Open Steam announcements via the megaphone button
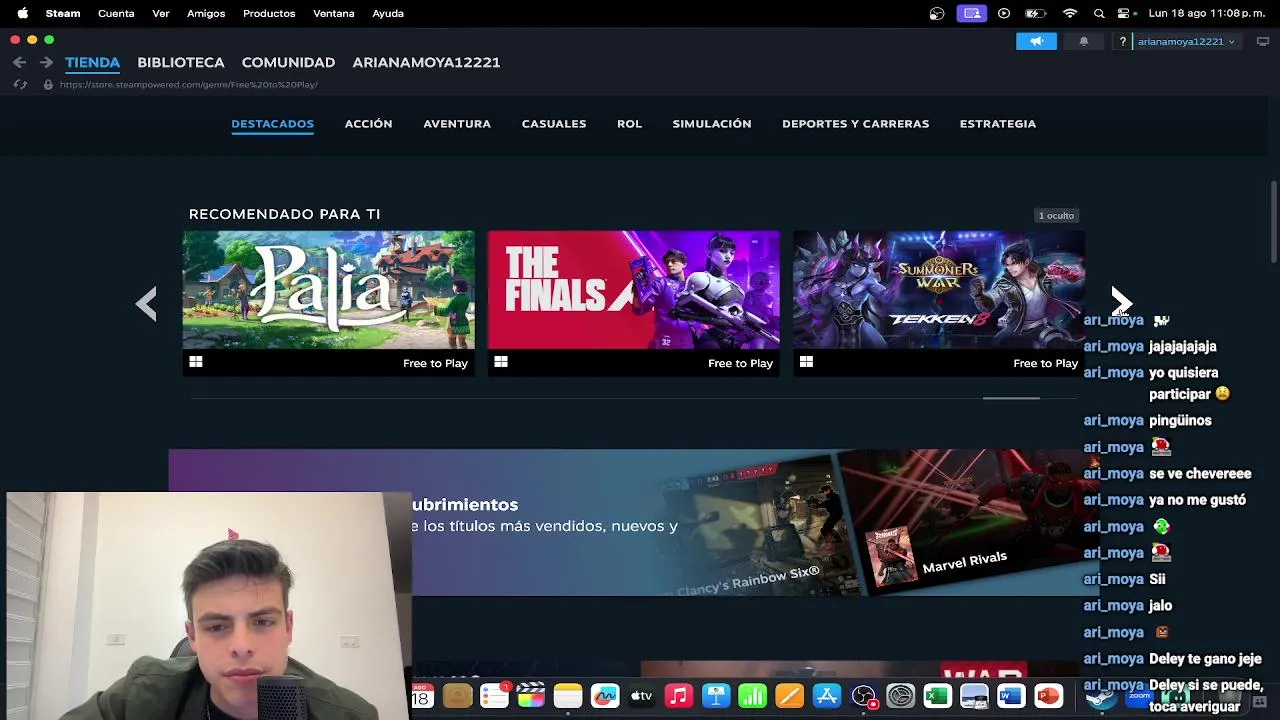 [1036, 41]
